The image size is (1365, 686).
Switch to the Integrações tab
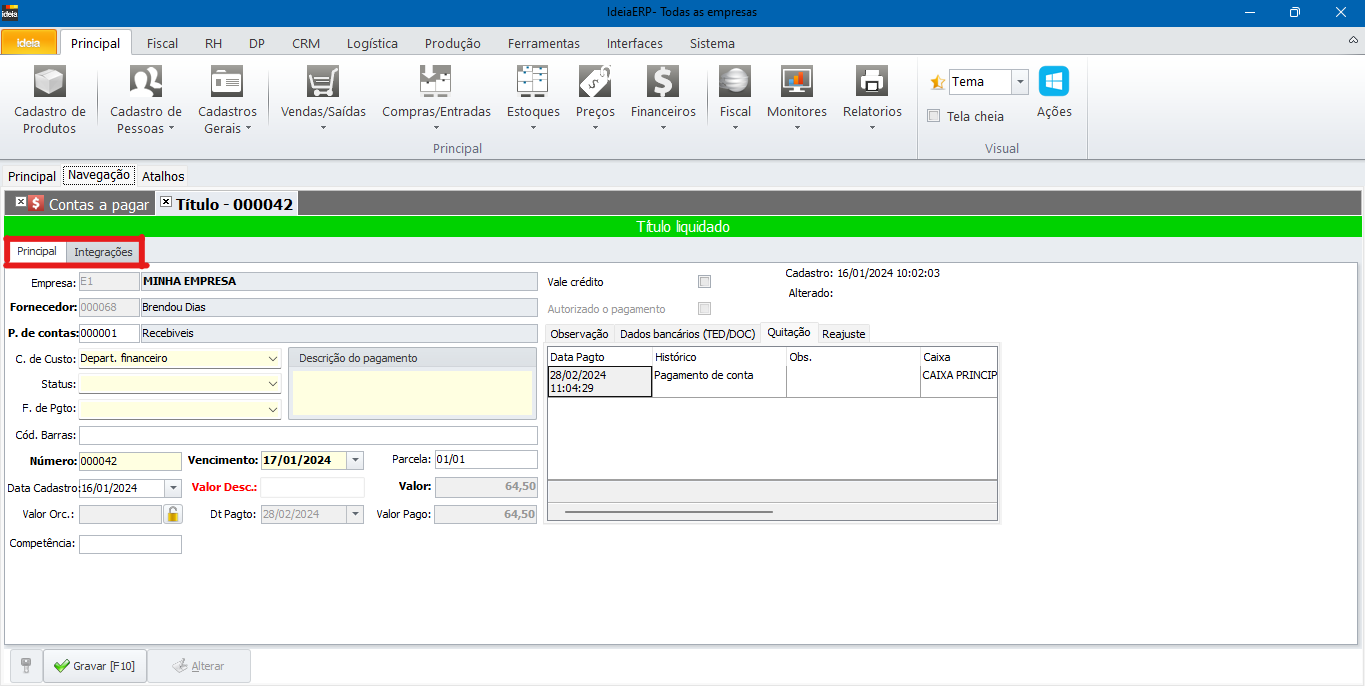pos(103,252)
